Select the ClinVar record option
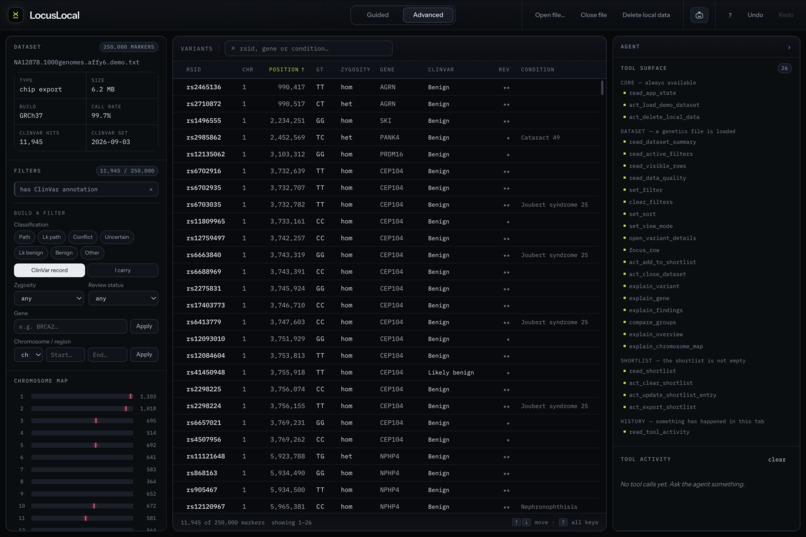This screenshot has width=806, height=537. pyautogui.click(x=49, y=270)
